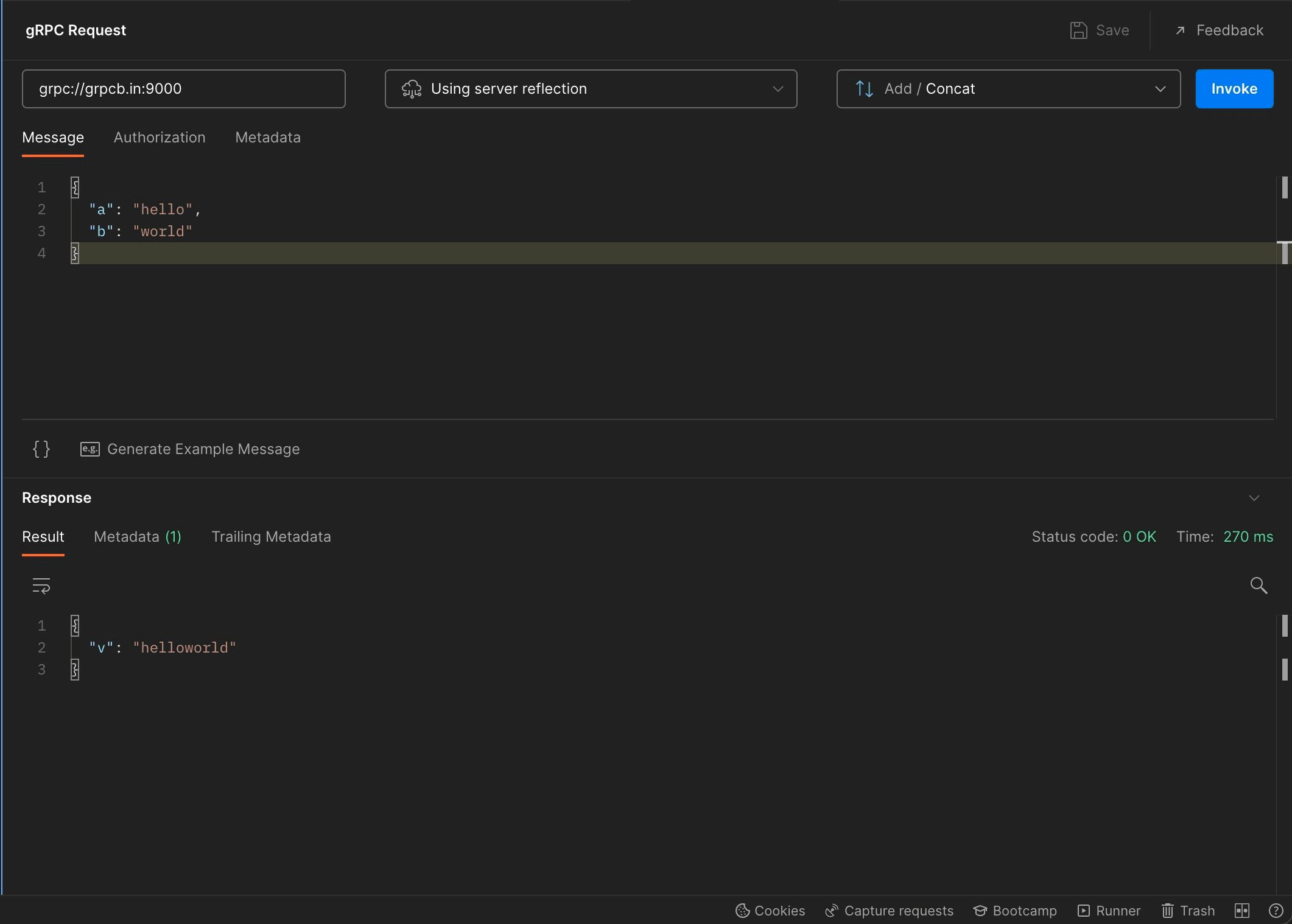Click the Add/Concat method selector icon

863,88
